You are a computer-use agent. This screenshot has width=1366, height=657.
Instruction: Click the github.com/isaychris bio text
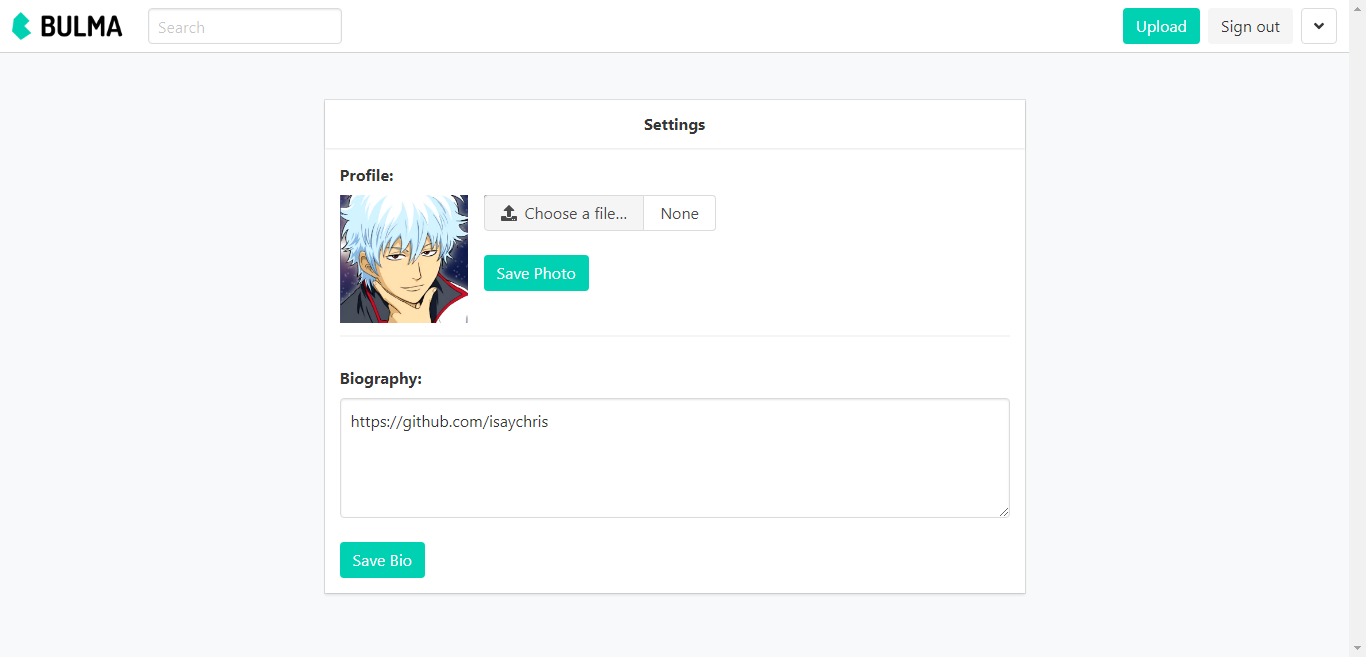[x=450, y=422]
